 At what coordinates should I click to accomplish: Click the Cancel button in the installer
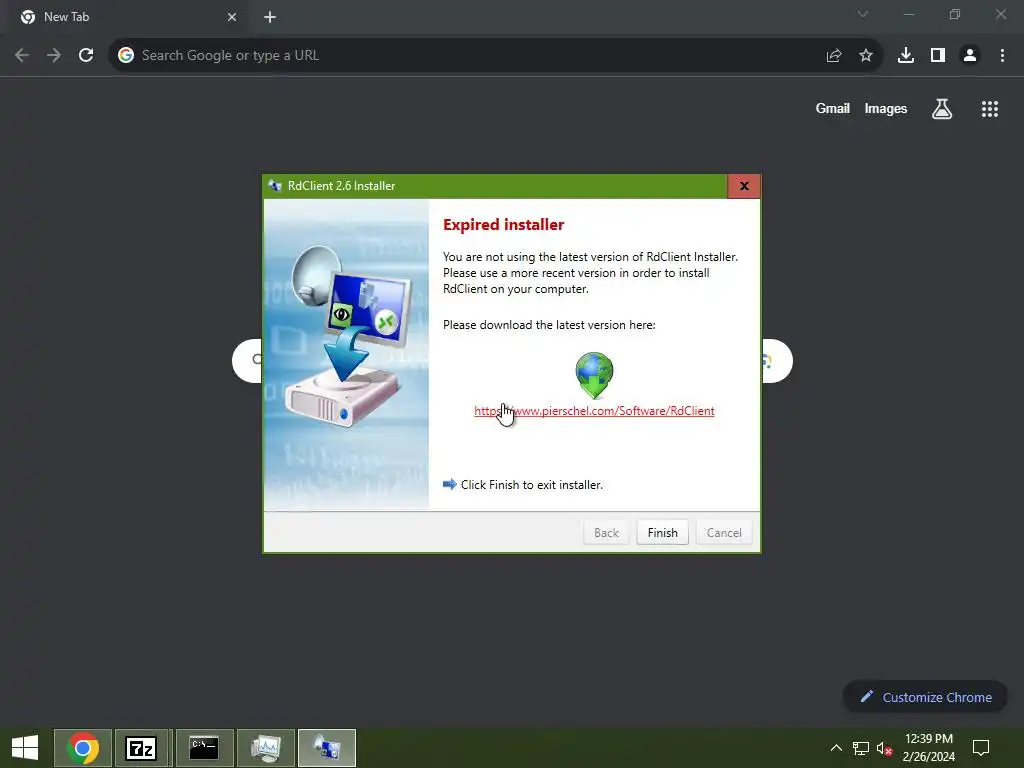tap(724, 532)
